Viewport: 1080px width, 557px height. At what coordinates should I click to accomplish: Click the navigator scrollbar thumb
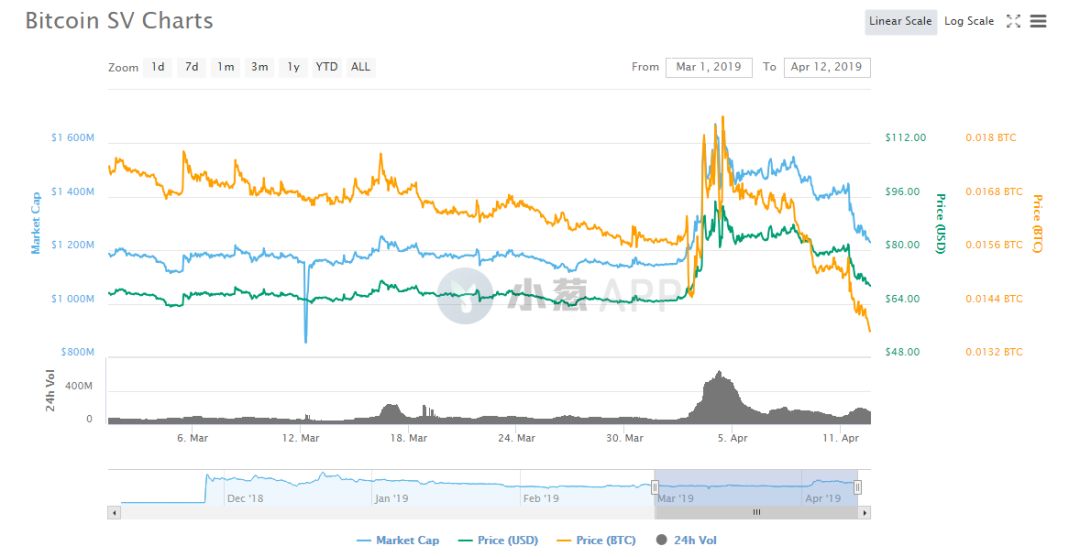coord(756,512)
